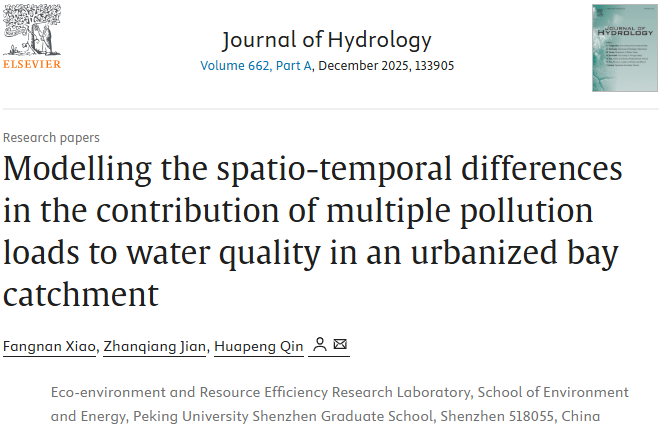Viewport: 661px width, 430px height.
Task: Click the envelope email icon
Action: 341,345
